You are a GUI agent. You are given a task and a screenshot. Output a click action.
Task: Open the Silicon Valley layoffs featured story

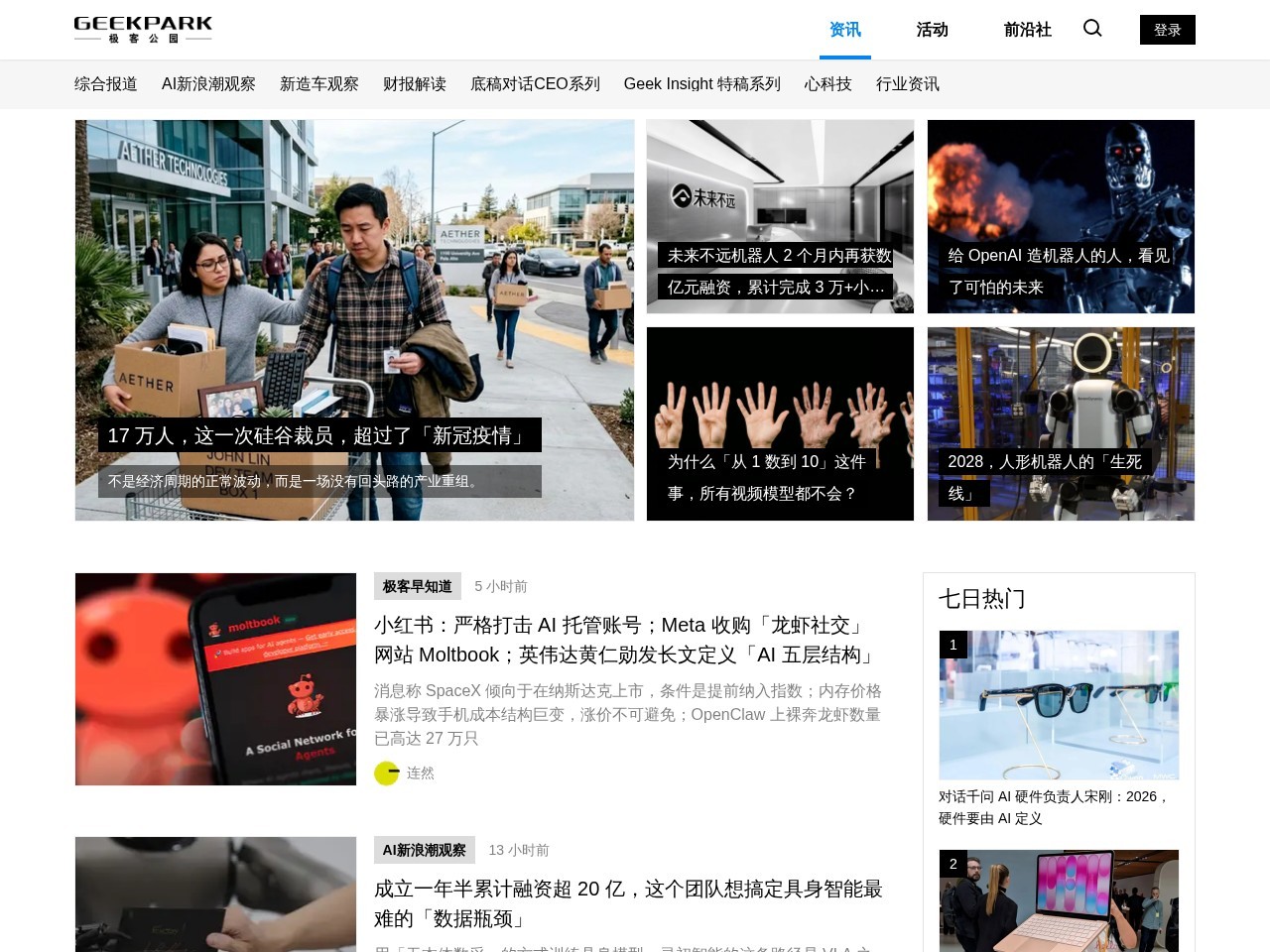[x=354, y=320]
